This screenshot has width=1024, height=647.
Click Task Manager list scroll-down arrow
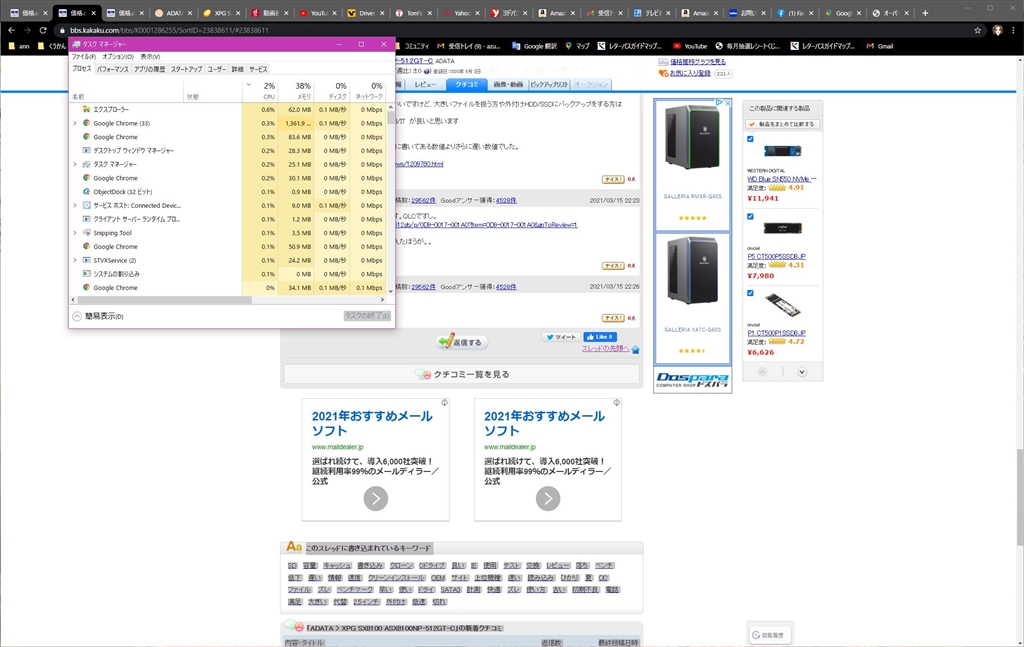(391, 291)
